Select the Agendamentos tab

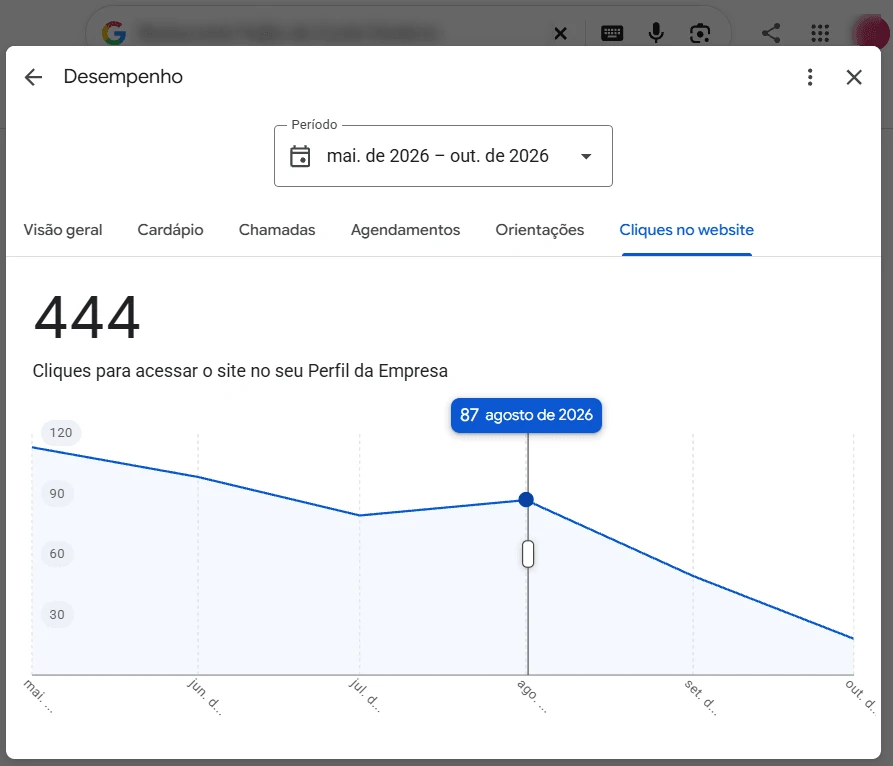click(x=405, y=230)
